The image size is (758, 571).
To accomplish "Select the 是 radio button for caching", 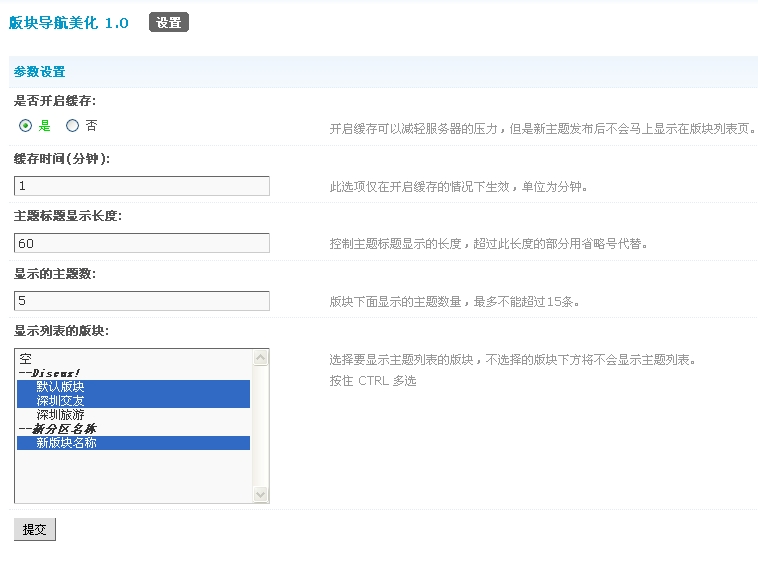I will [x=26, y=126].
